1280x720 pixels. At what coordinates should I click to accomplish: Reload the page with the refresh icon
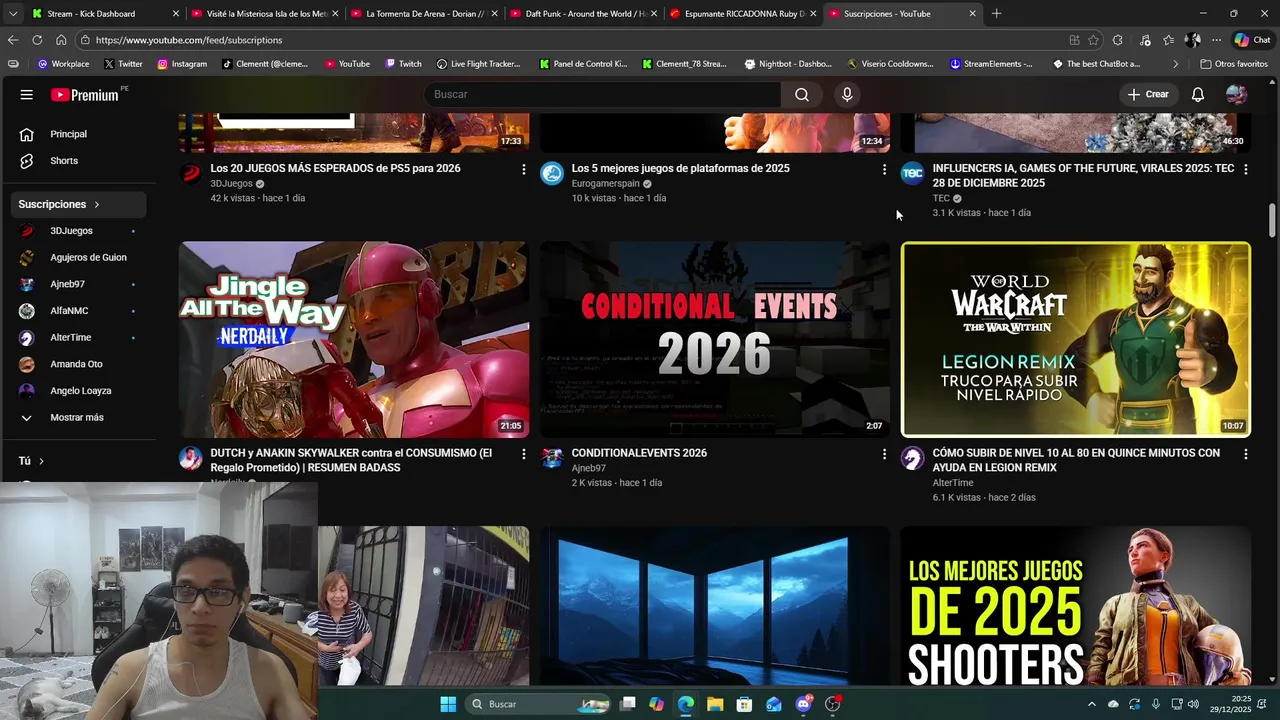[37, 40]
